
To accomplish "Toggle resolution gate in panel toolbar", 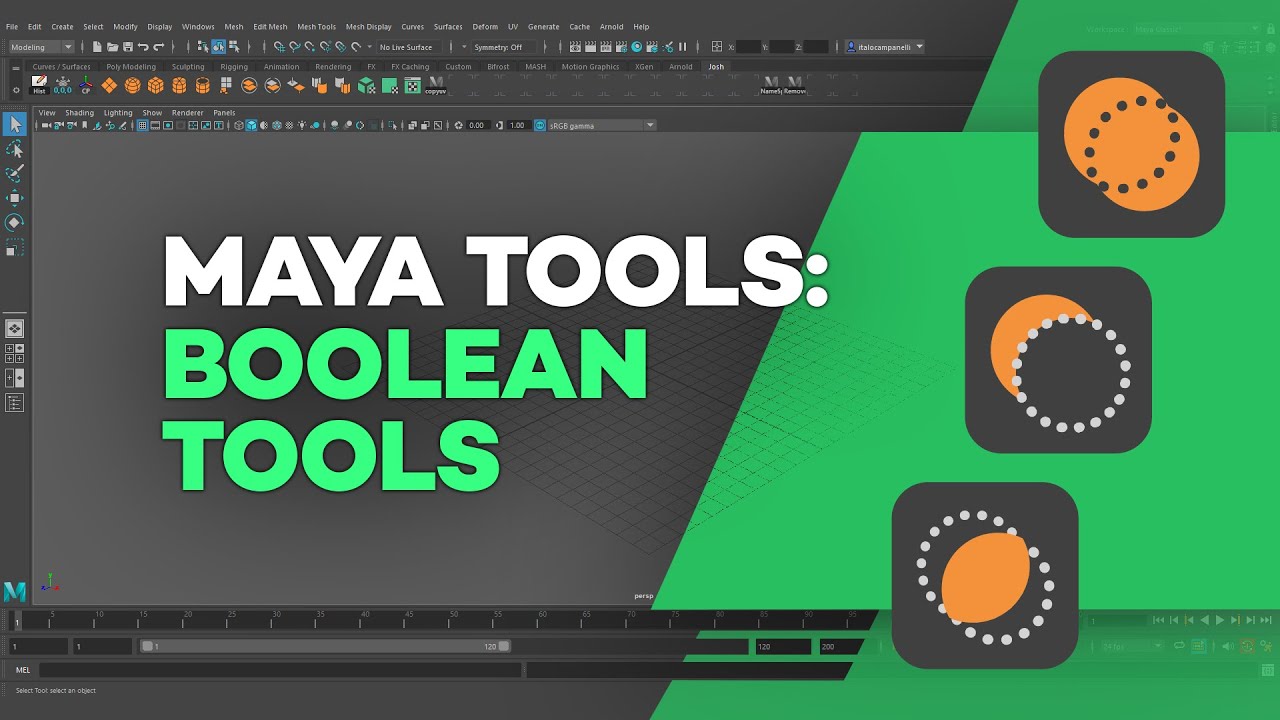I will tap(168, 125).
